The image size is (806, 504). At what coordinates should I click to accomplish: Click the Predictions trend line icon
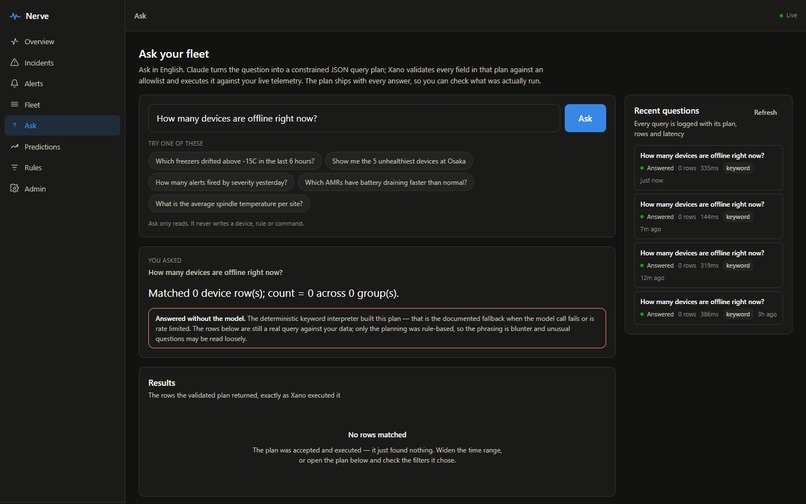tap(14, 147)
